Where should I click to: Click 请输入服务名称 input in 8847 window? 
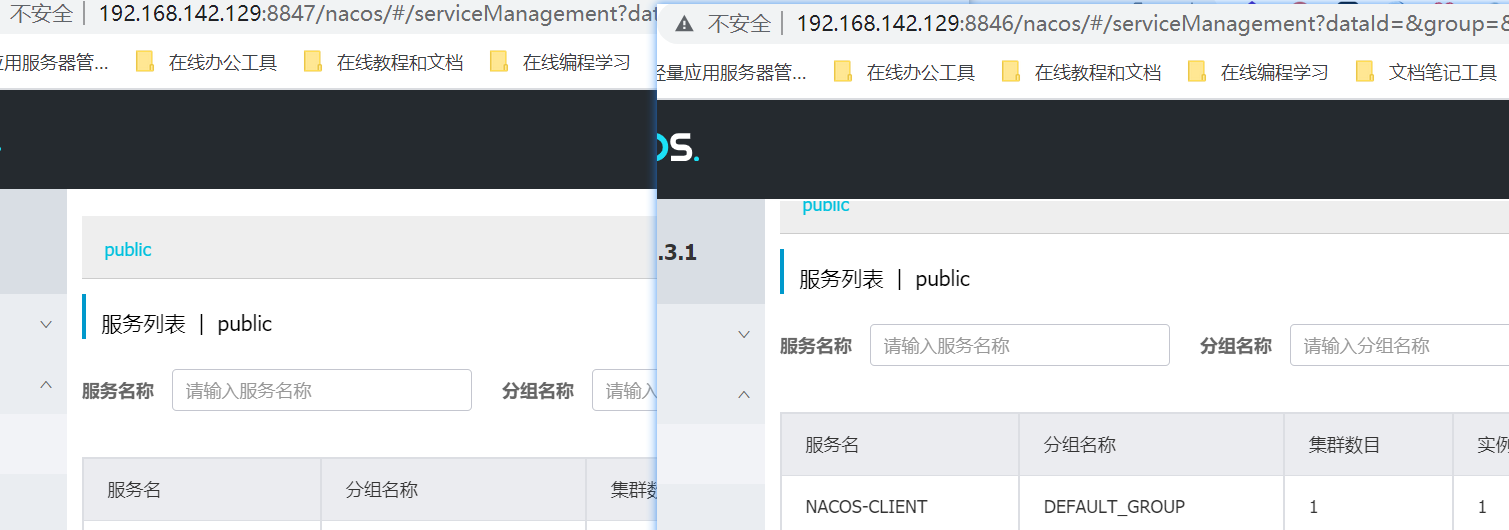coord(322,390)
